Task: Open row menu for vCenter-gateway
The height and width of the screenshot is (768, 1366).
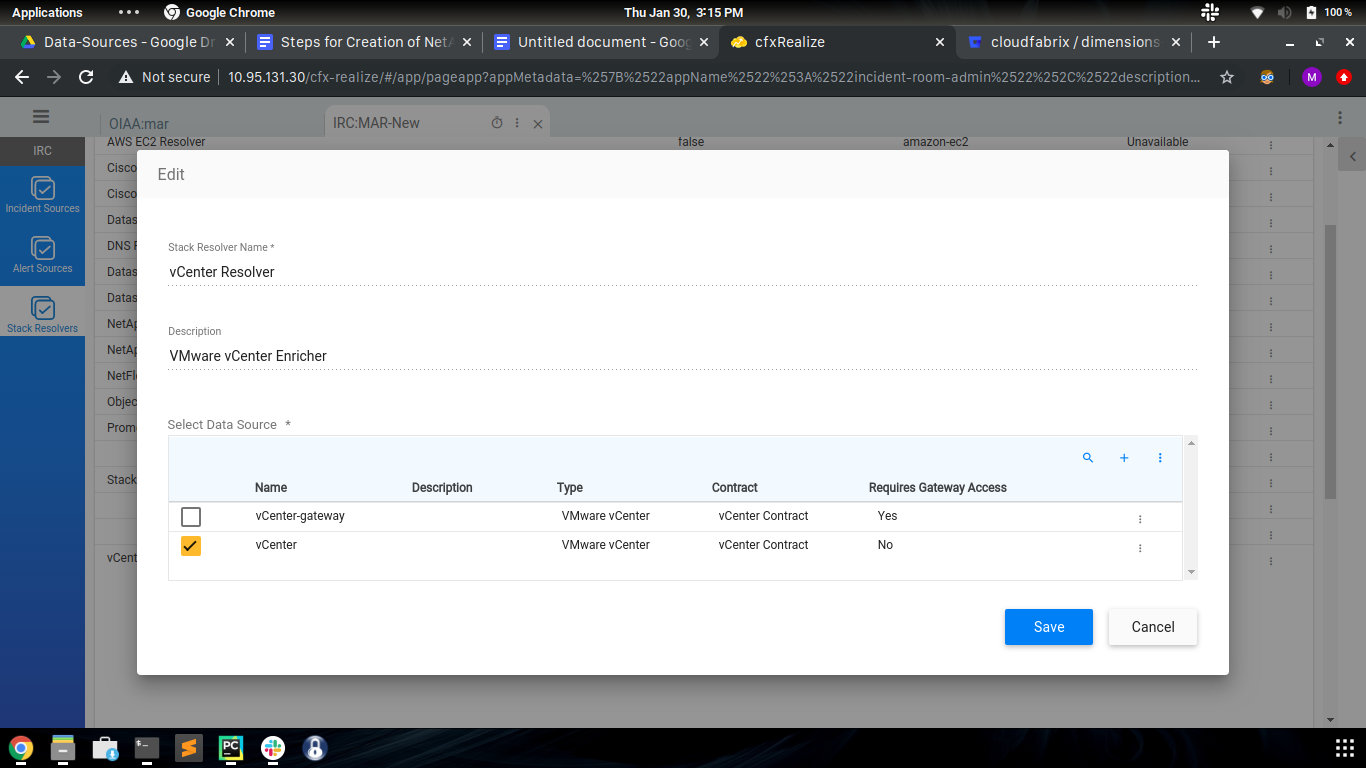Action: (x=1140, y=519)
